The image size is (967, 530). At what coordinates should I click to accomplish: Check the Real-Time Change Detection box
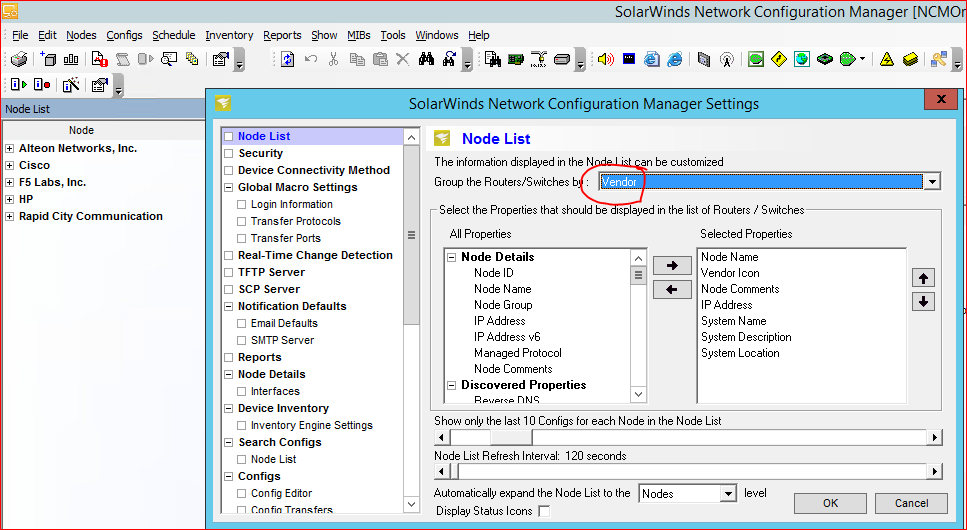point(229,255)
